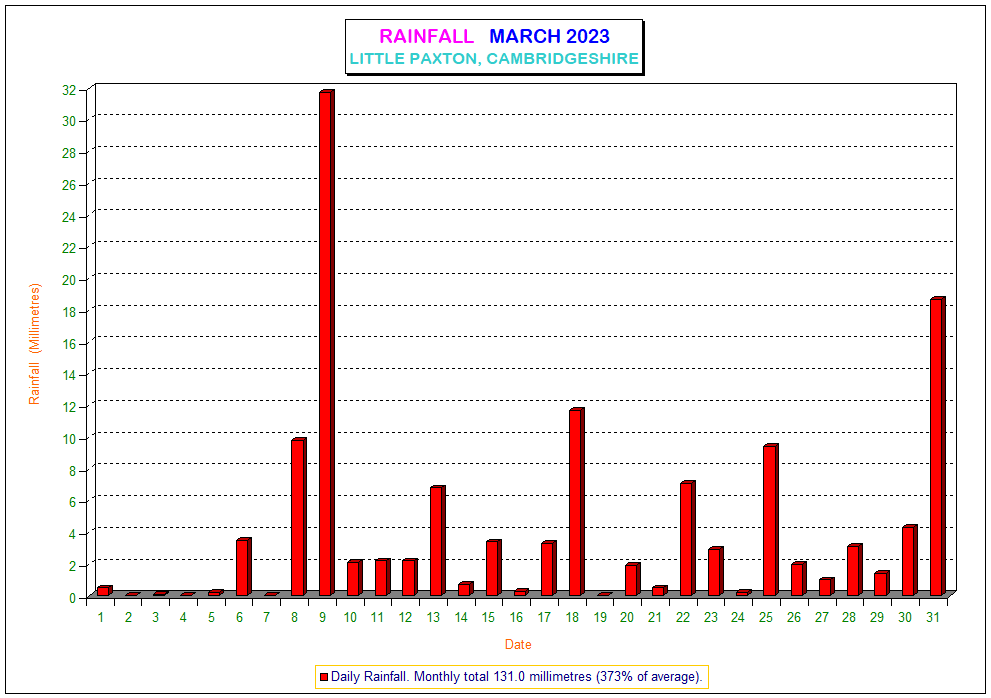Viewport: 991px width, 698px height.
Task: Click the '20' label on the rainfall axis
Action: point(69,280)
